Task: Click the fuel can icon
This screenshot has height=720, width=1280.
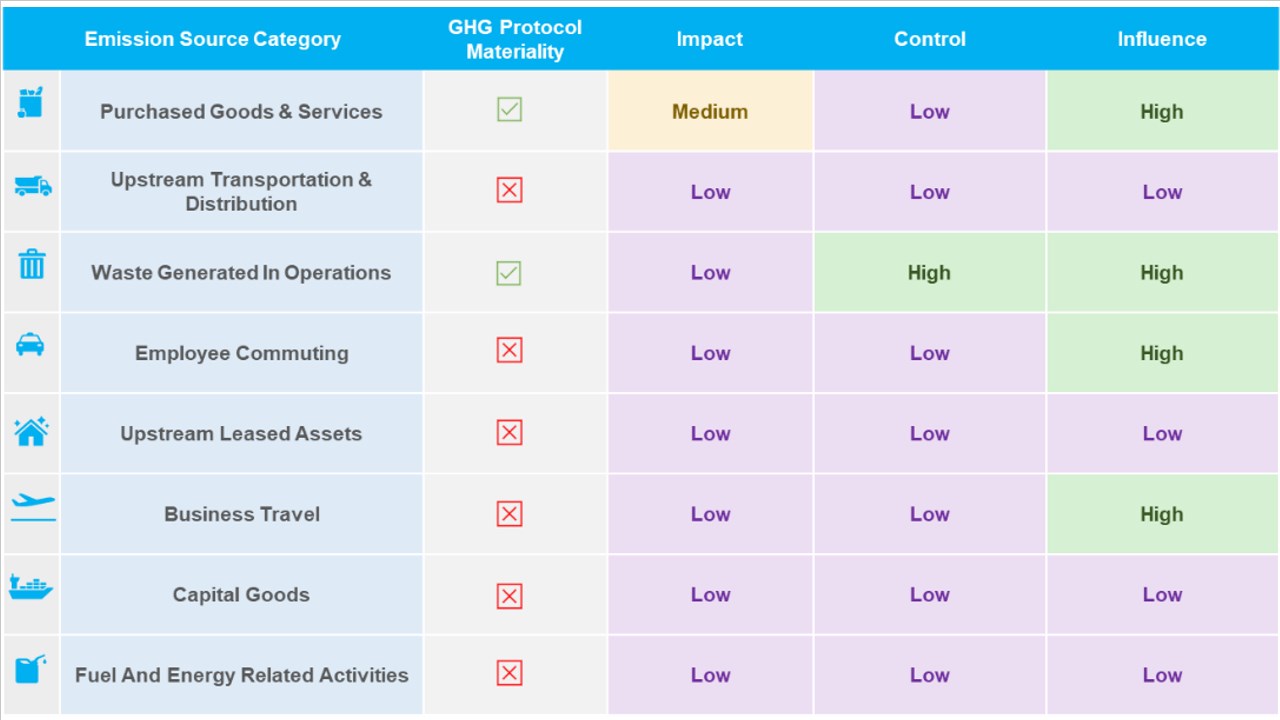Action: point(31,668)
